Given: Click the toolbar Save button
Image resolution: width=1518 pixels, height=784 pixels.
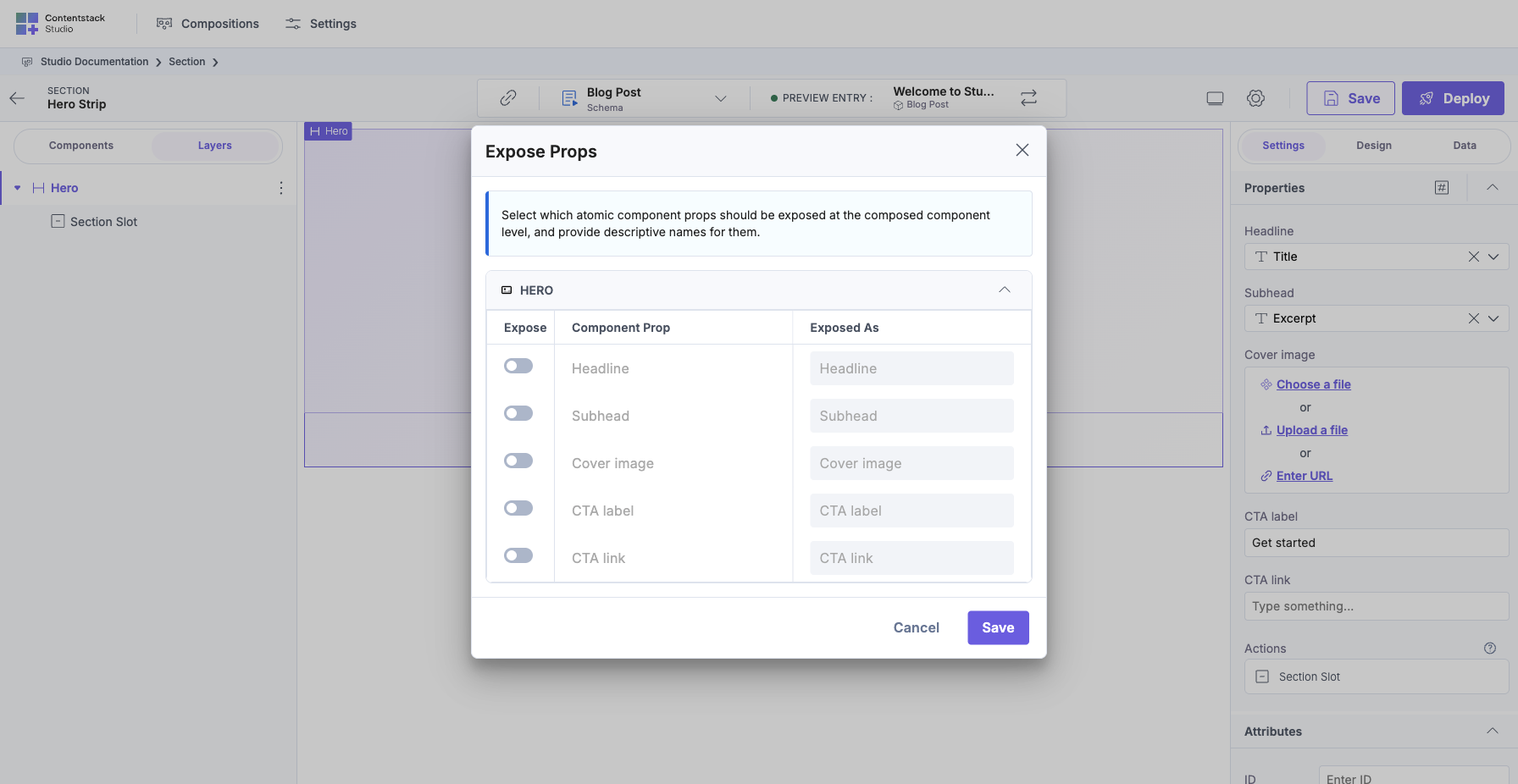Looking at the screenshot, I should [x=1351, y=98].
